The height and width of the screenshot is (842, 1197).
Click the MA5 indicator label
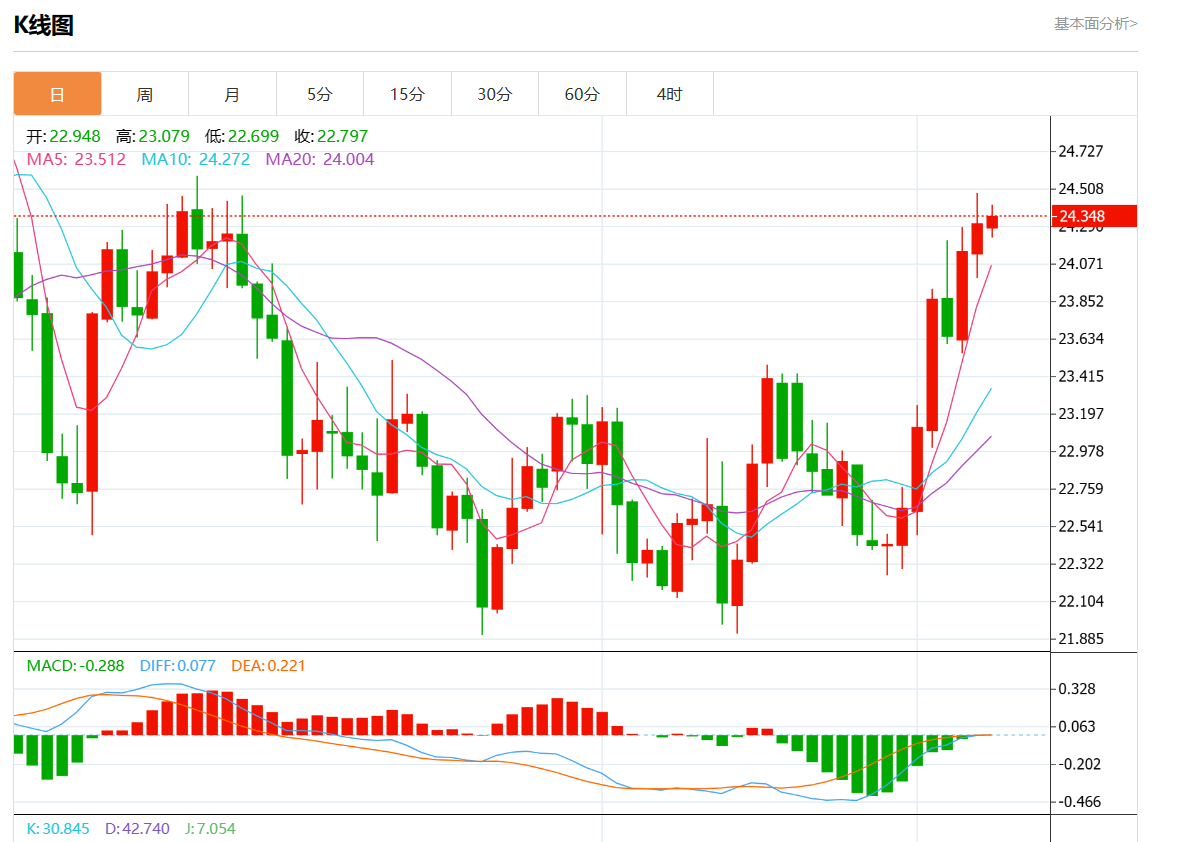(x=76, y=160)
